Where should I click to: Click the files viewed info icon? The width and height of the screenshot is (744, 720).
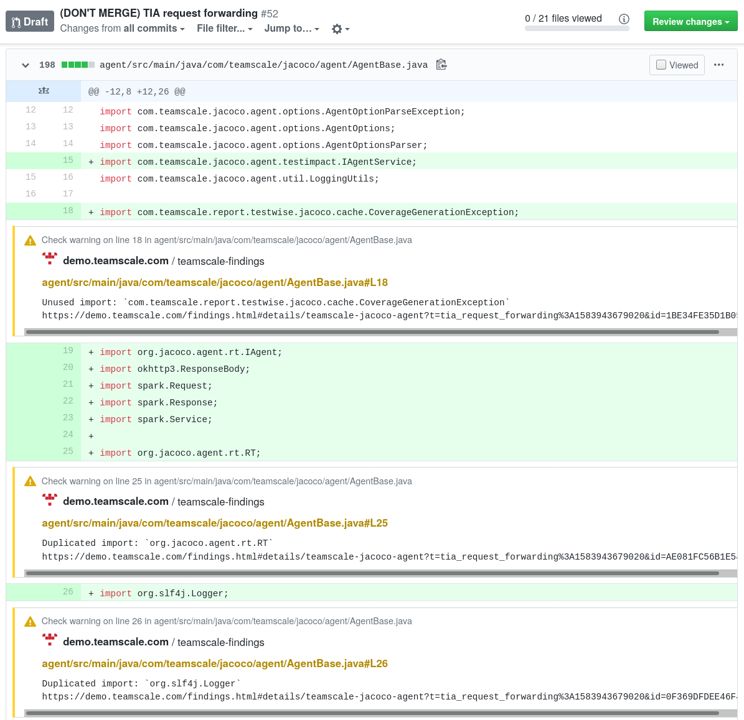tap(624, 19)
